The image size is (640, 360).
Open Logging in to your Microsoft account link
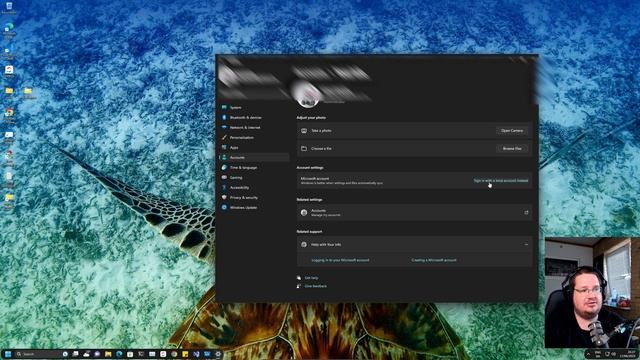340,260
